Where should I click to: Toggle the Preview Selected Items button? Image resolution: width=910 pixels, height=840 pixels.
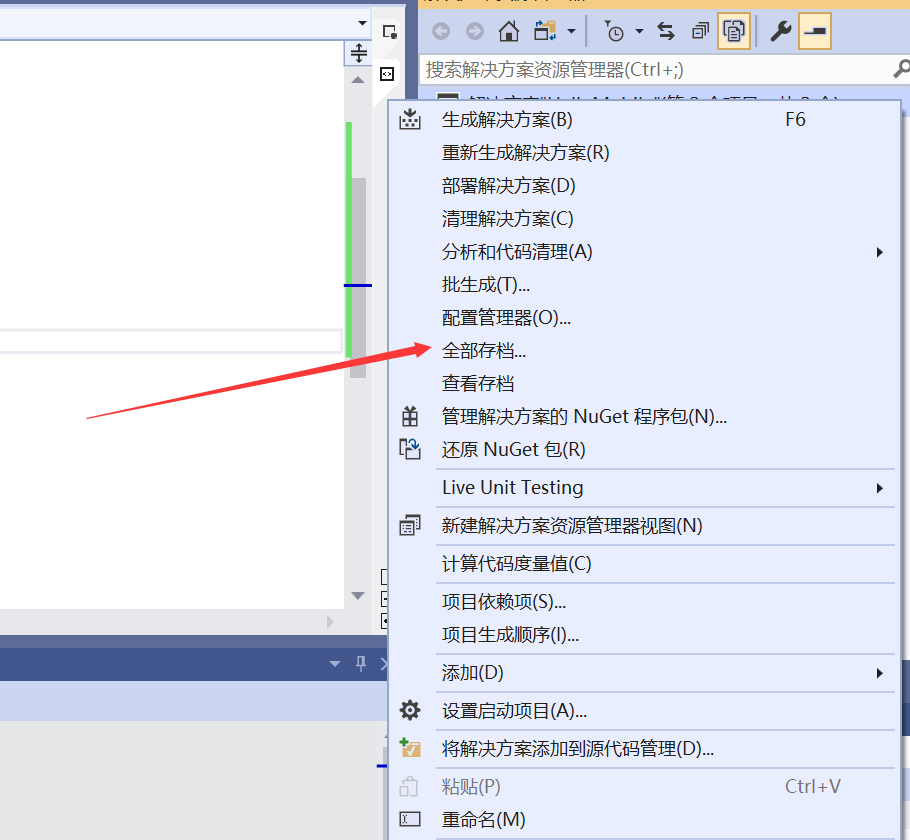[815, 31]
